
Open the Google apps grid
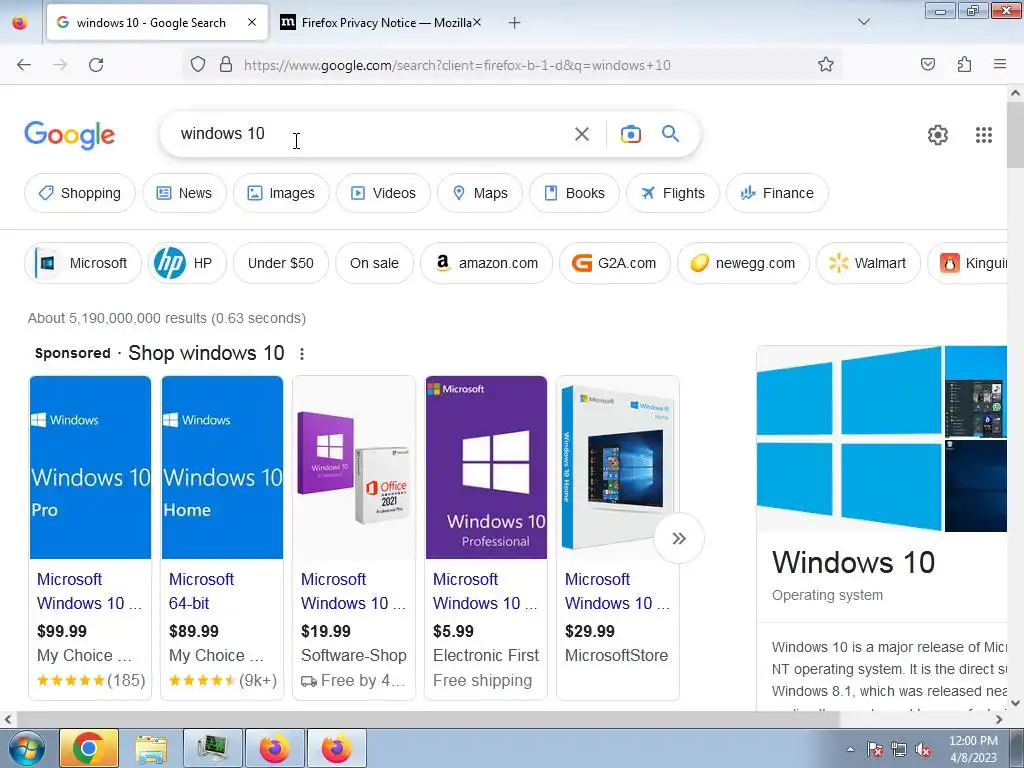[984, 135]
